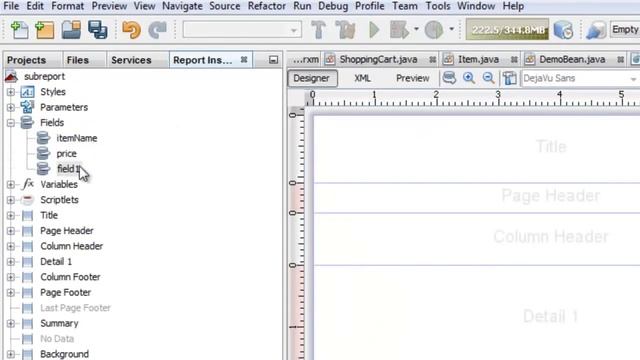Open the File menu

(x=11, y=6)
